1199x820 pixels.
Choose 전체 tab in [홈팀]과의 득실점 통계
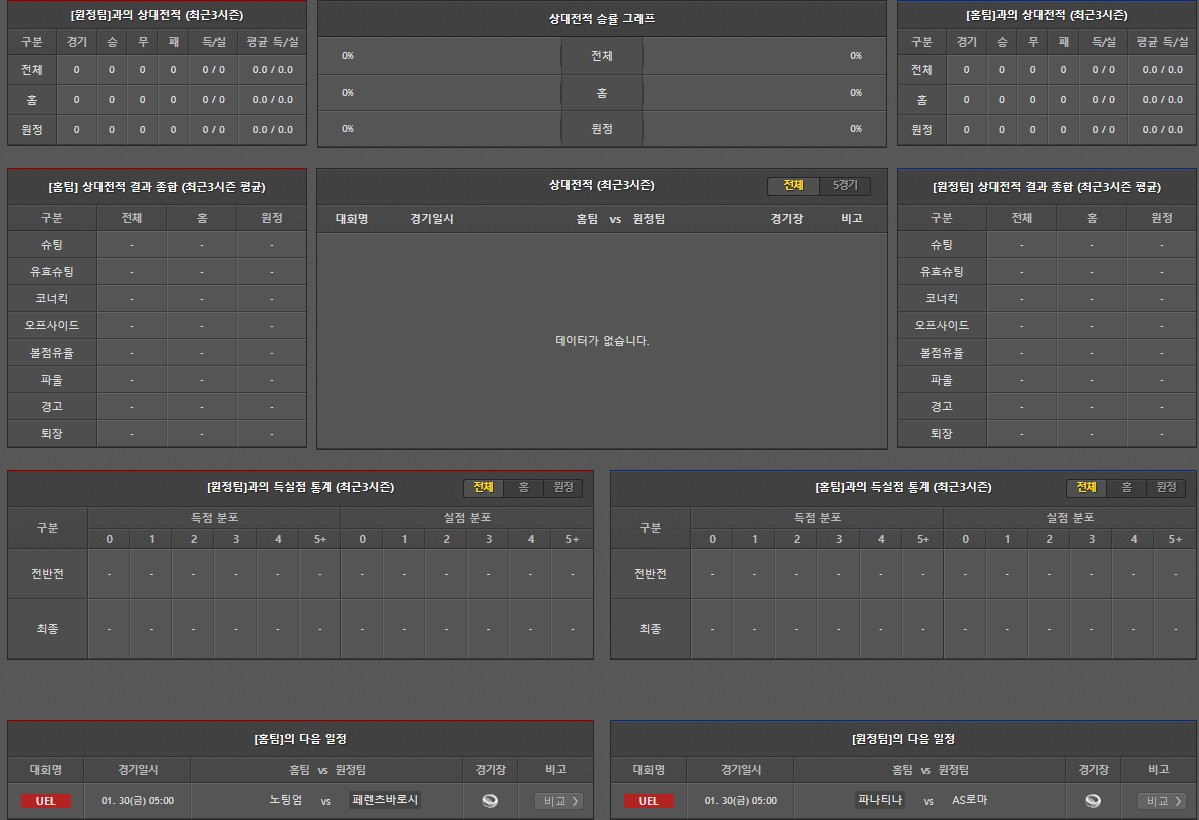[x=1086, y=488]
